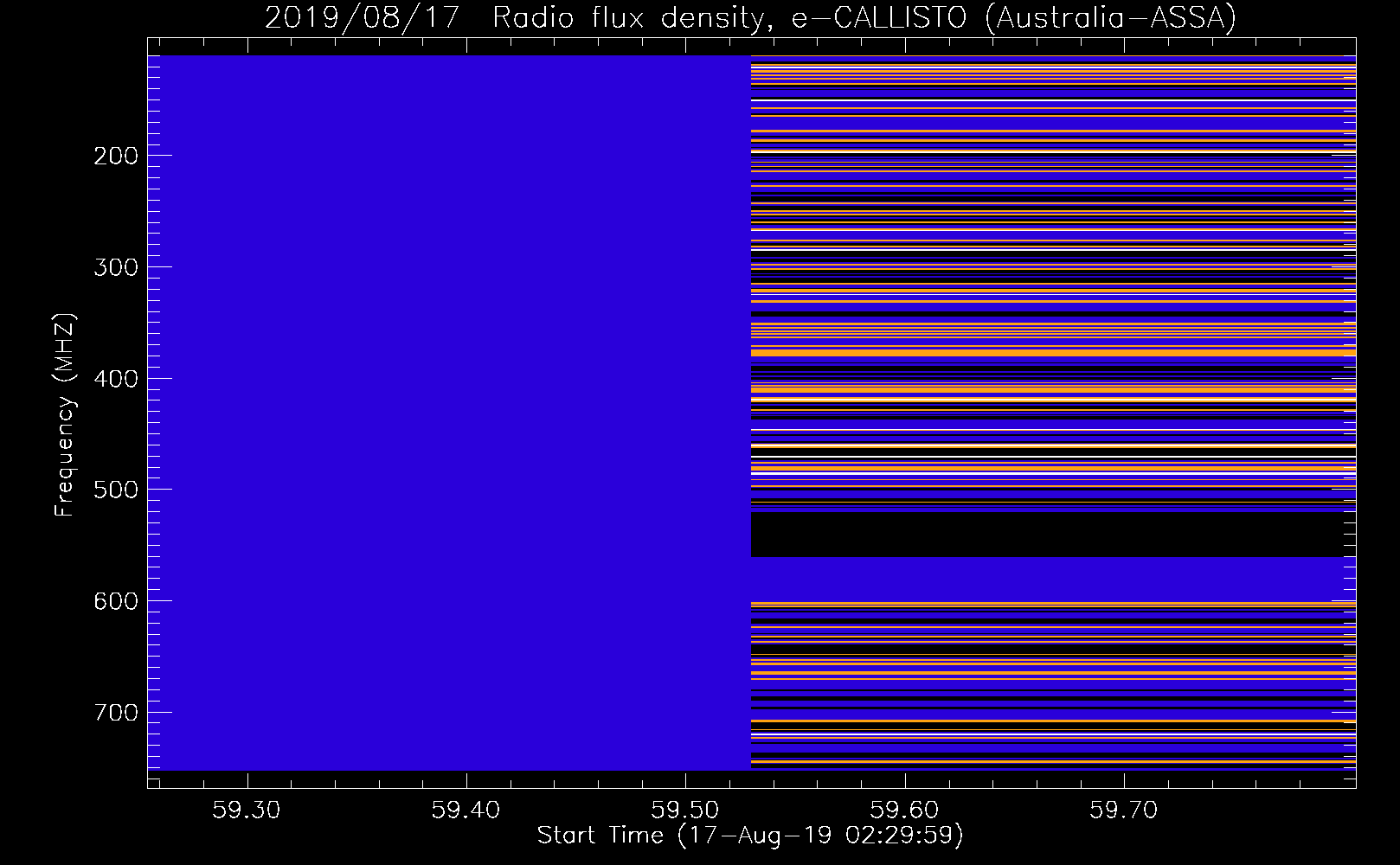
Task: Click the solid blue region of the spectrogram
Action: click(x=449, y=413)
